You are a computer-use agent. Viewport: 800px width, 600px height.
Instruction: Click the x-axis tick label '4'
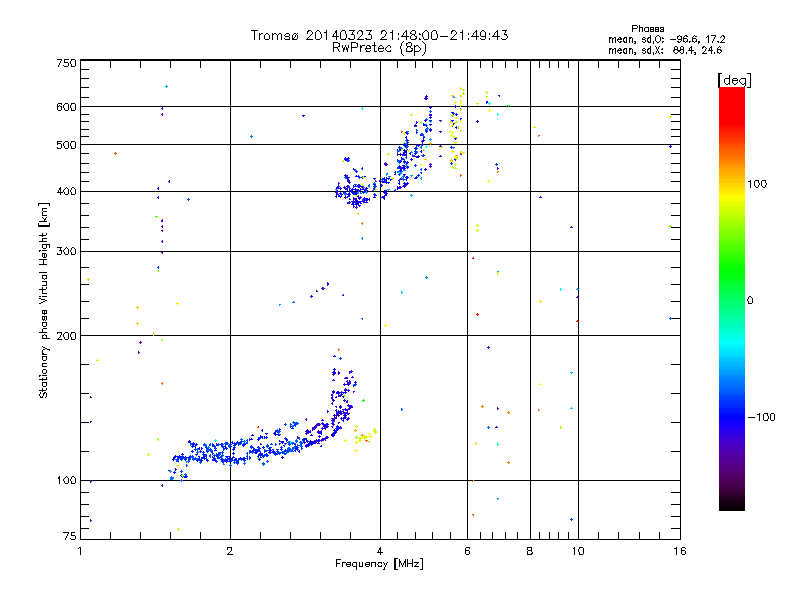[380, 551]
